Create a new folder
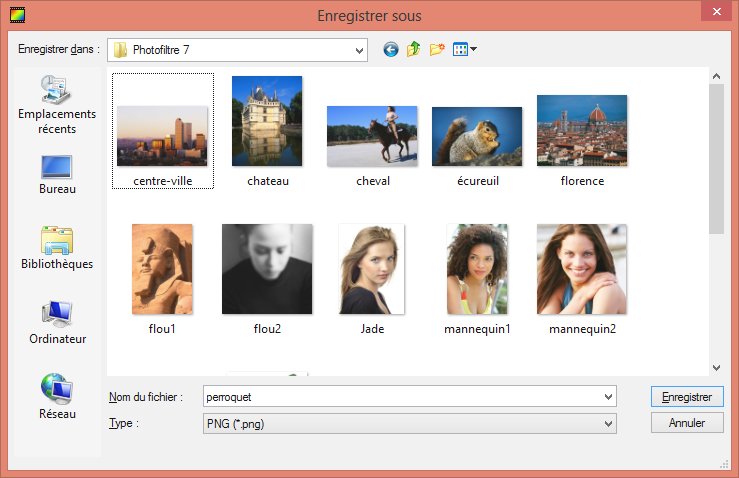The image size is (739, 478). (x=437, y=49)
